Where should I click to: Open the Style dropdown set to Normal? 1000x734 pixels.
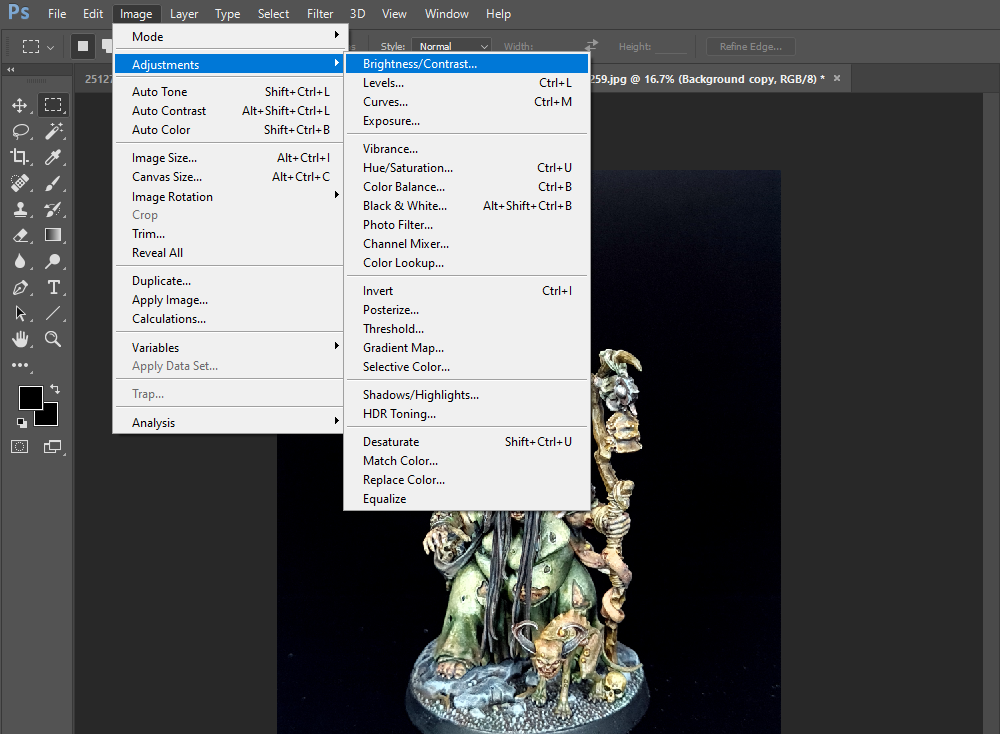coord(451,46)
